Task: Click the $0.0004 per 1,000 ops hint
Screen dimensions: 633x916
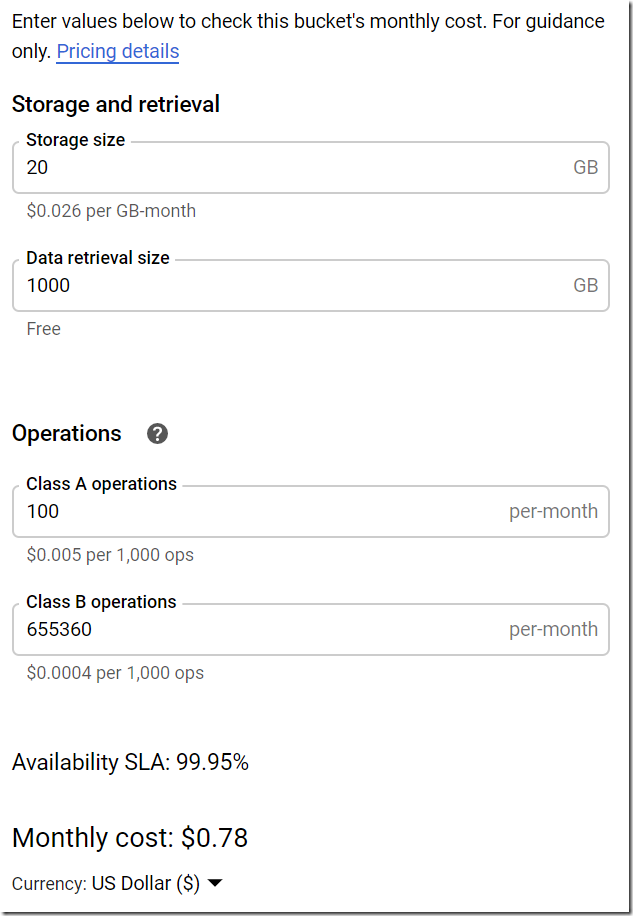Action: [115, 673]
